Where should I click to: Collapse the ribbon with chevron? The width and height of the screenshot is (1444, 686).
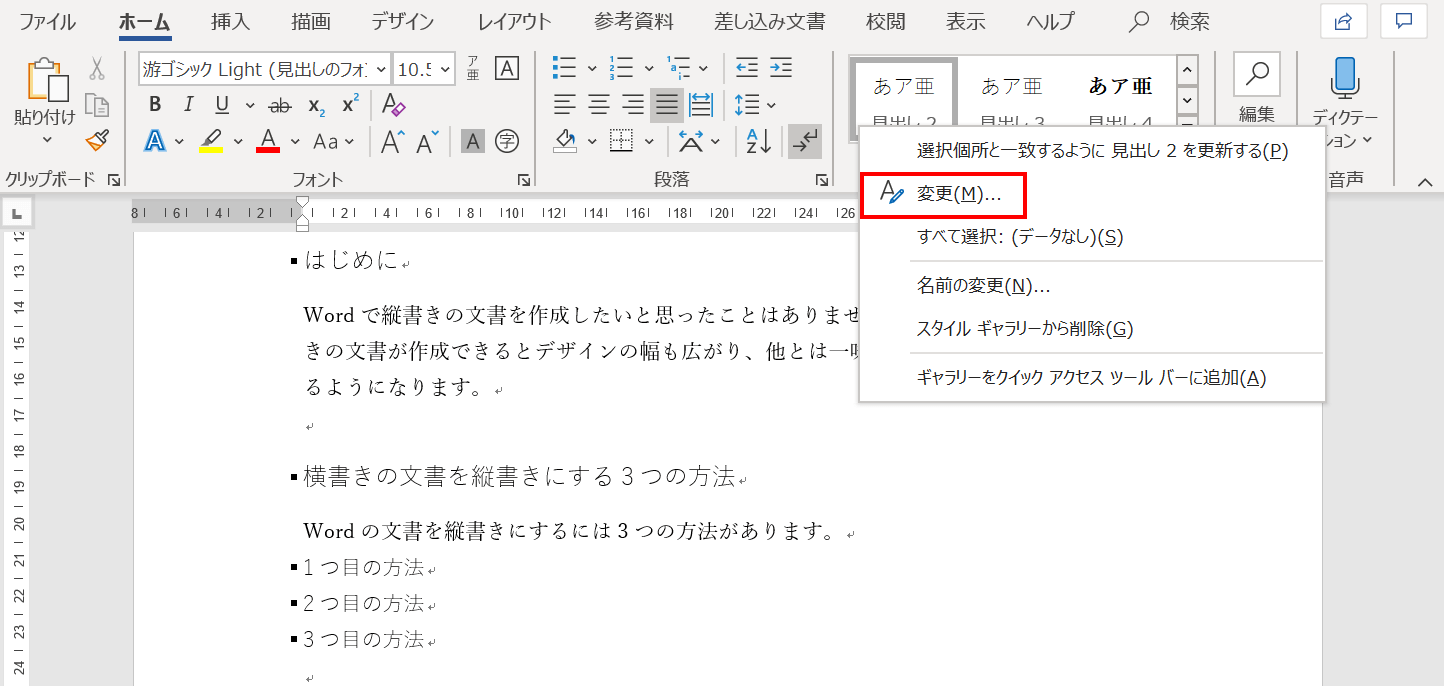click(x=1425, y=181)
